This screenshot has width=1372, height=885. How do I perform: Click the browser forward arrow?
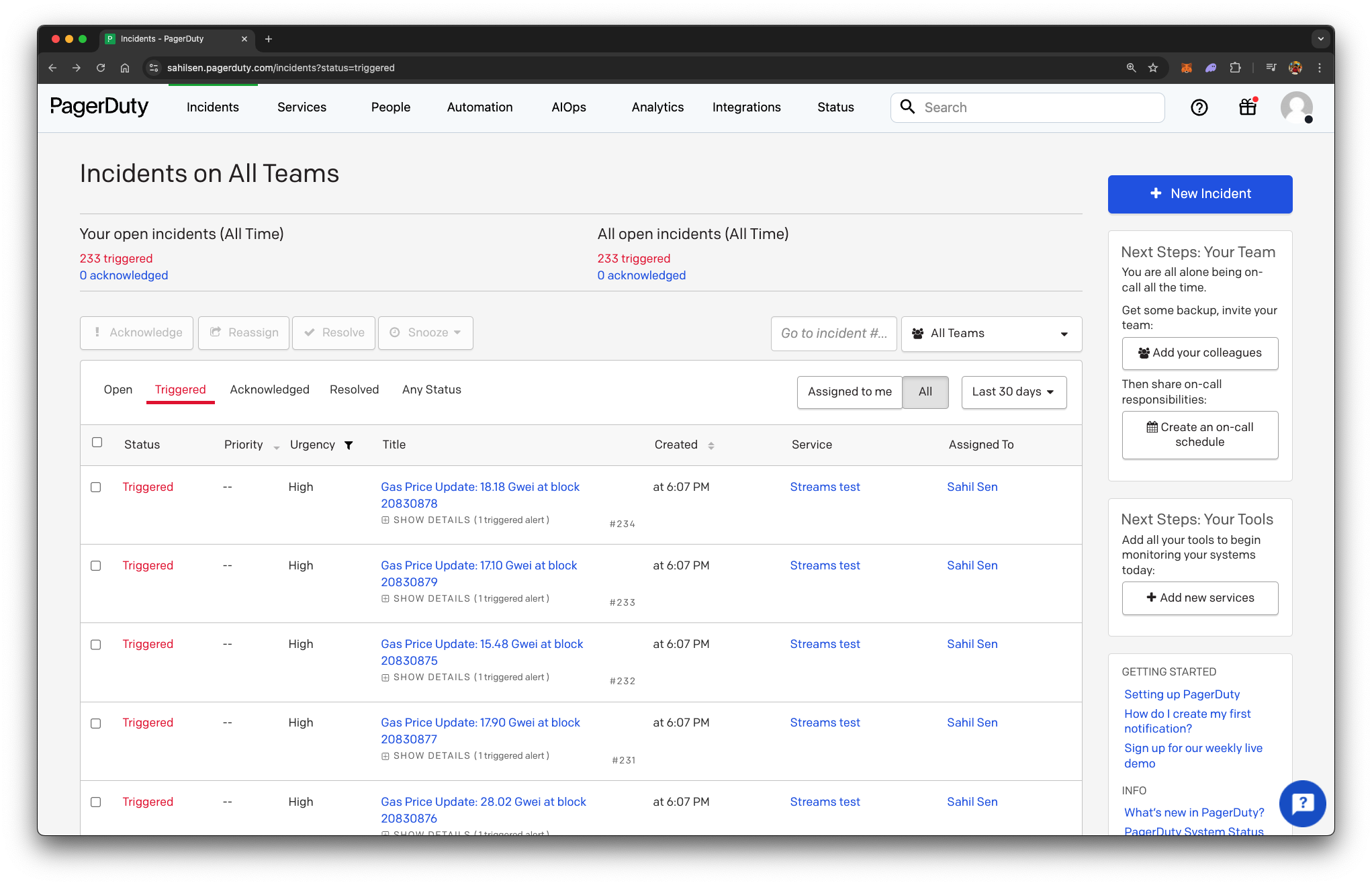pyautogui.click(x=77, y=68)
